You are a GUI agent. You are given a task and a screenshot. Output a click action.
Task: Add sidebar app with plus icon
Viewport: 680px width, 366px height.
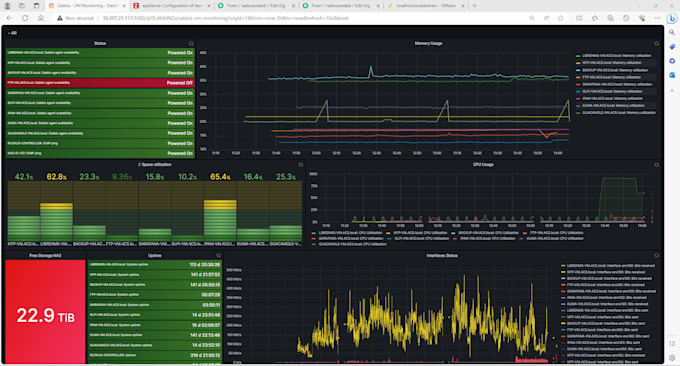[672, 91]
